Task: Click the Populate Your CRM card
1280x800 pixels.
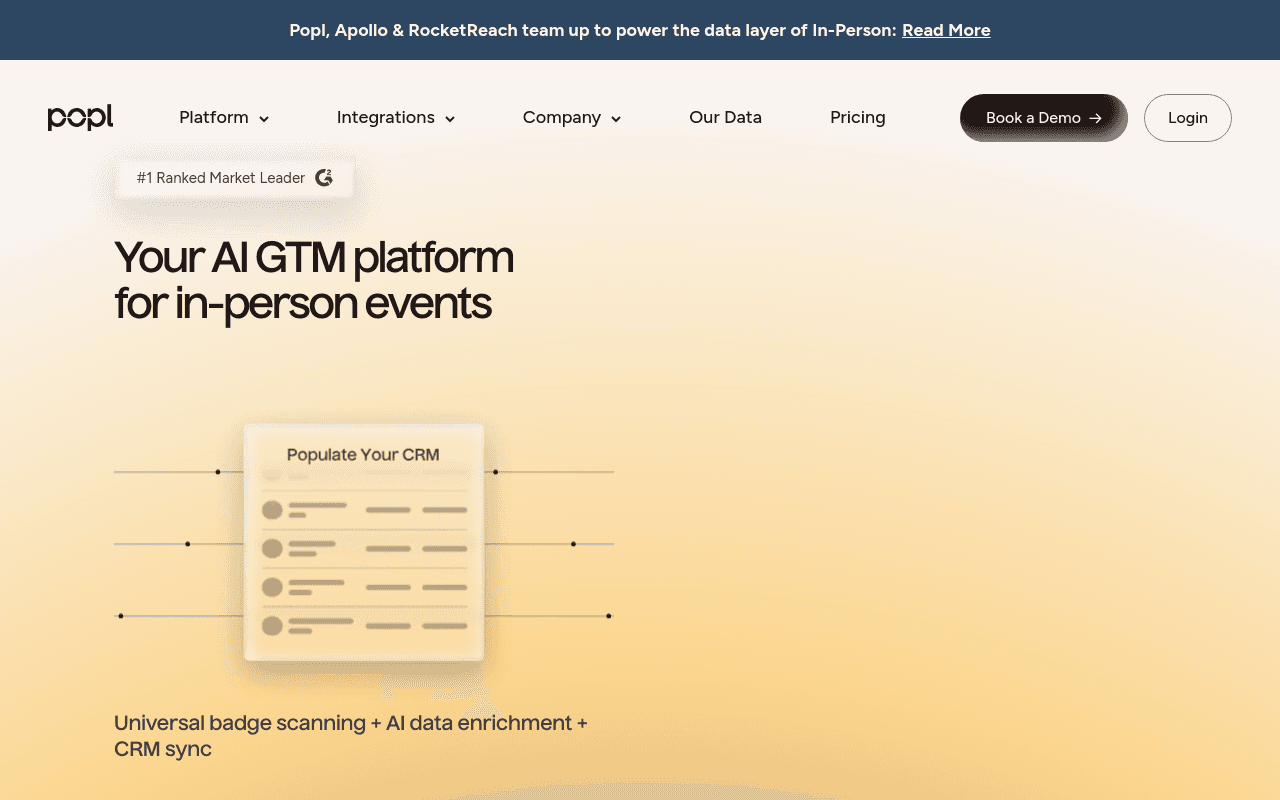Action: (364, 542)
